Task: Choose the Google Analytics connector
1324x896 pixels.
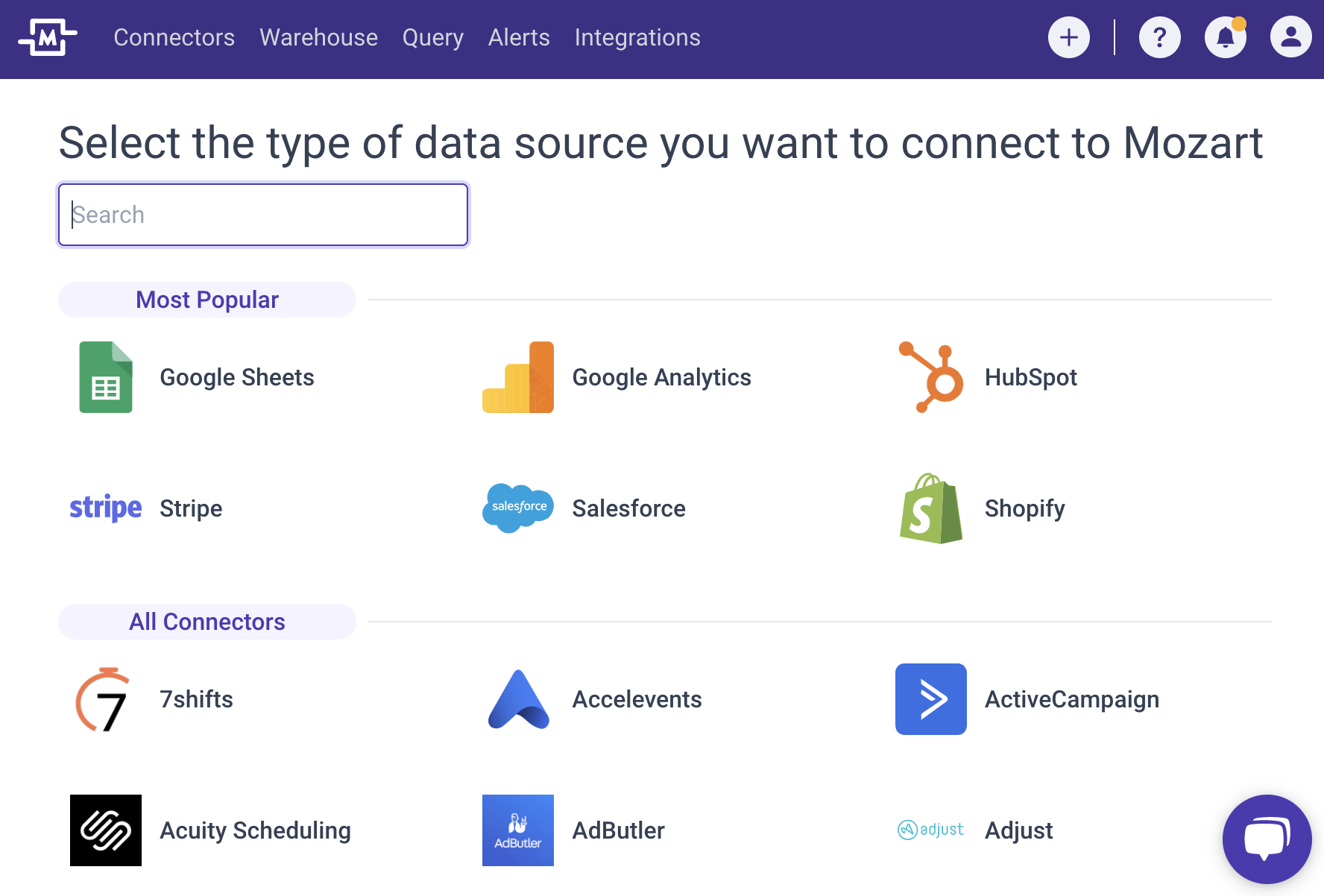Action: [x=661, y=377]
